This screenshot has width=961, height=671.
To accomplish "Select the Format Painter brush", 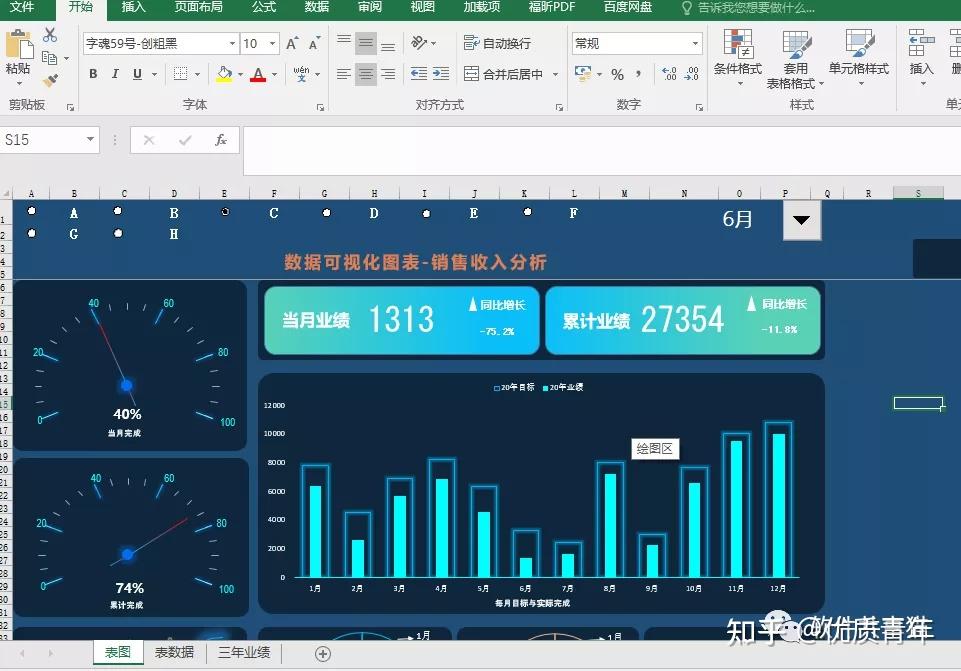I will [x=50, y=80].
